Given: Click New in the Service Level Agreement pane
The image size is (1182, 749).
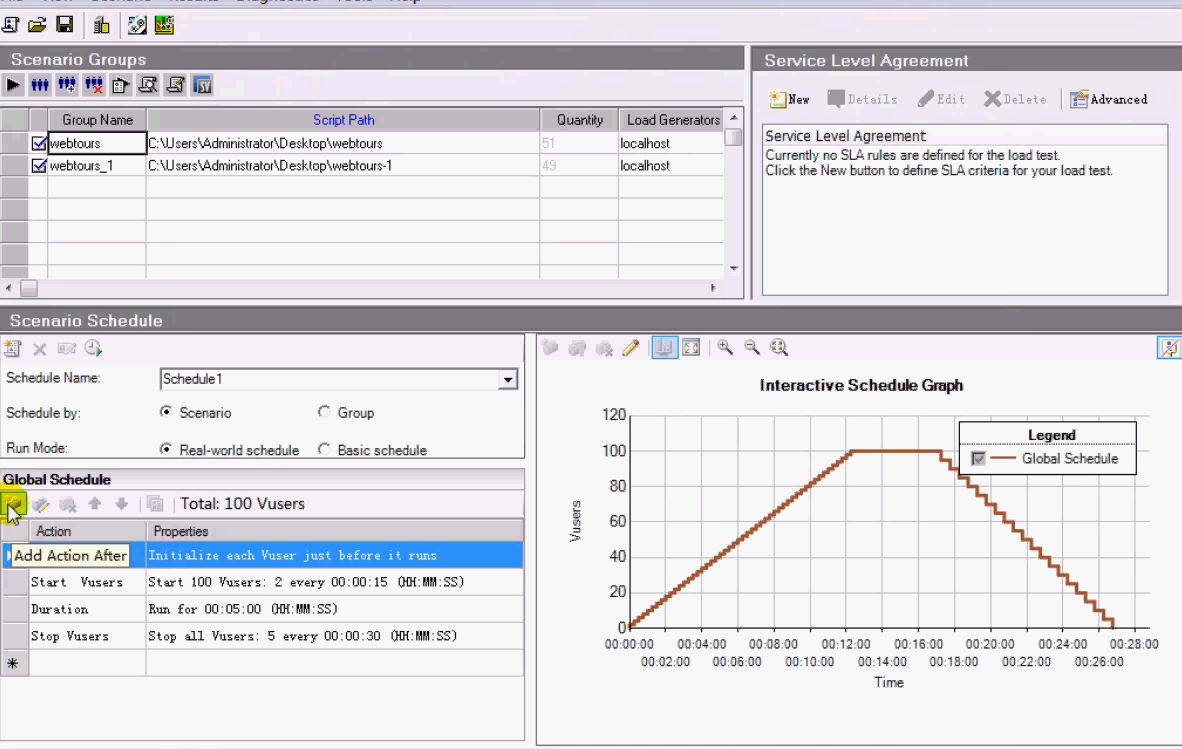Looking at the screenshot, I should tap(789, 99).
